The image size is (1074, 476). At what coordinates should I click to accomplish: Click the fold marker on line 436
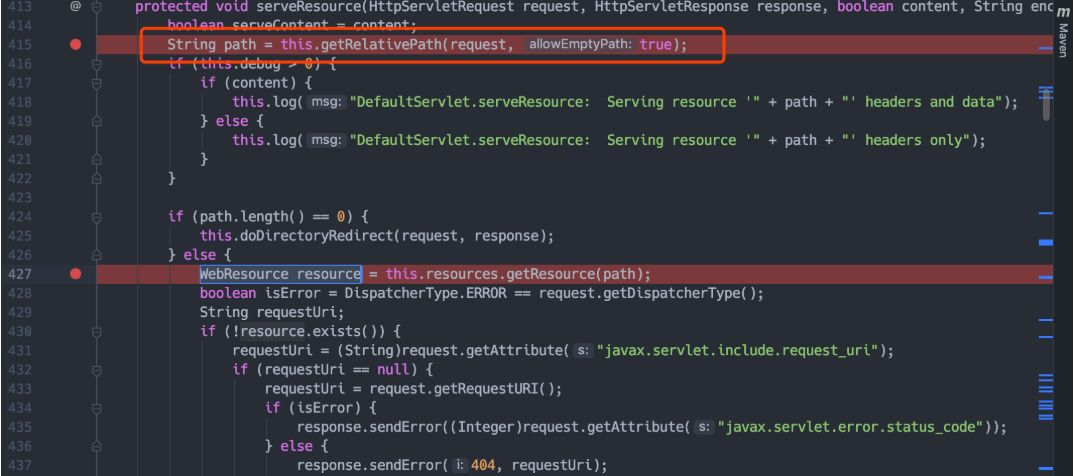[x=96, y=447]
